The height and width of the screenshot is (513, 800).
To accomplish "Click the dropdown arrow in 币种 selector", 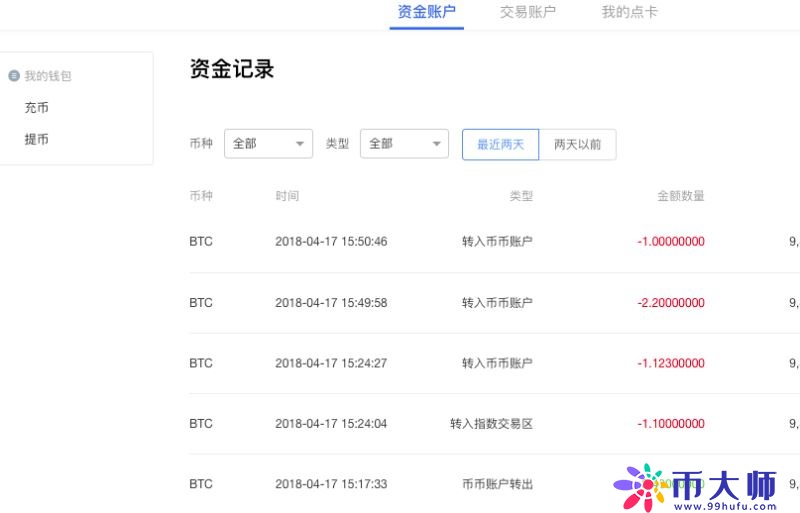I will (x=300, y=144).
